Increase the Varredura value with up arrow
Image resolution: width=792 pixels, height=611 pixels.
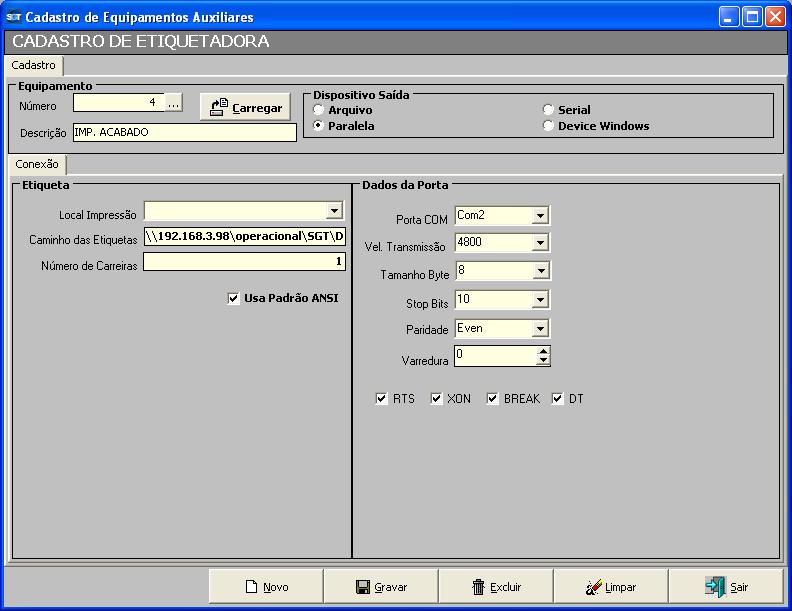543,351
